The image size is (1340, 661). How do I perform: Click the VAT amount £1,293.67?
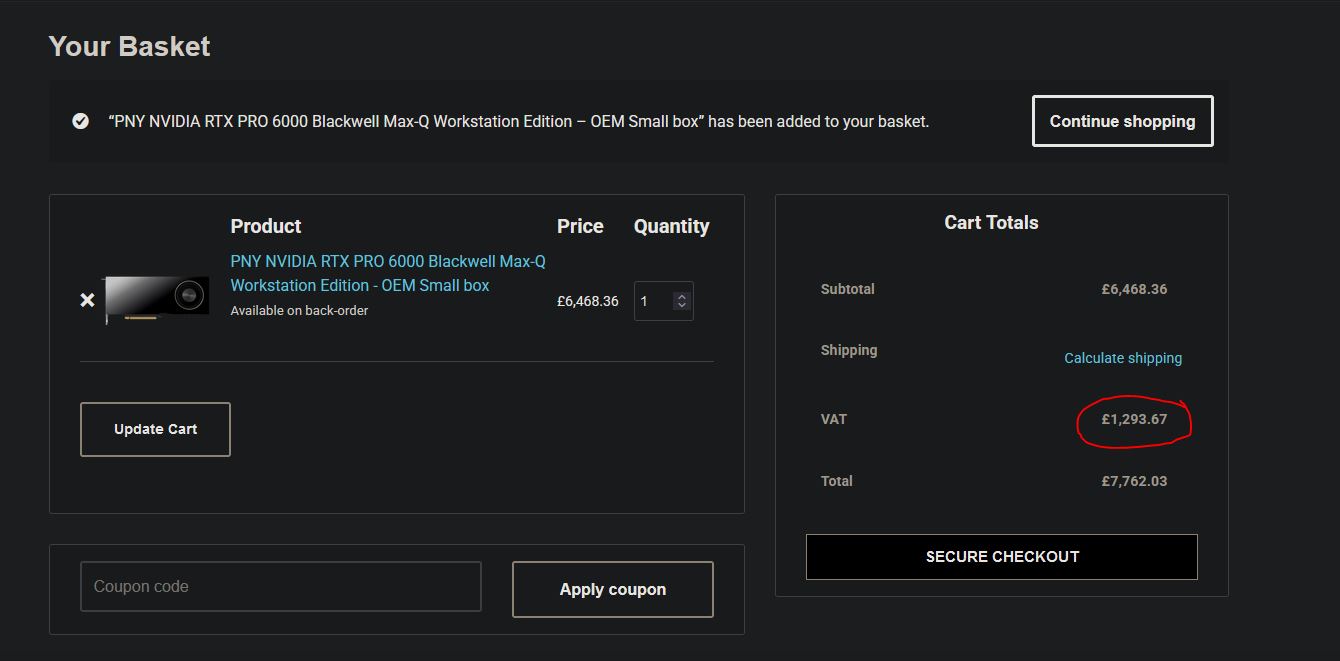pyautogui.click(x=1134, y=419)
